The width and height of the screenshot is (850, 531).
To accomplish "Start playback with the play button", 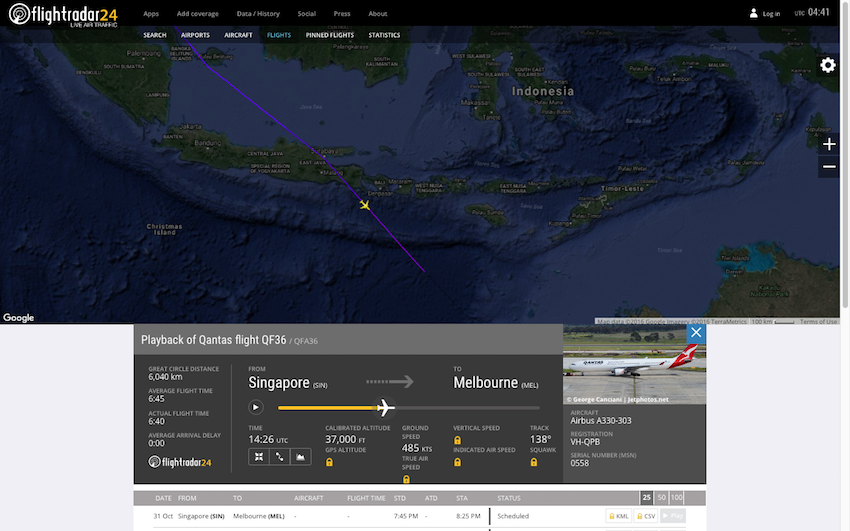I will (256, 407).
